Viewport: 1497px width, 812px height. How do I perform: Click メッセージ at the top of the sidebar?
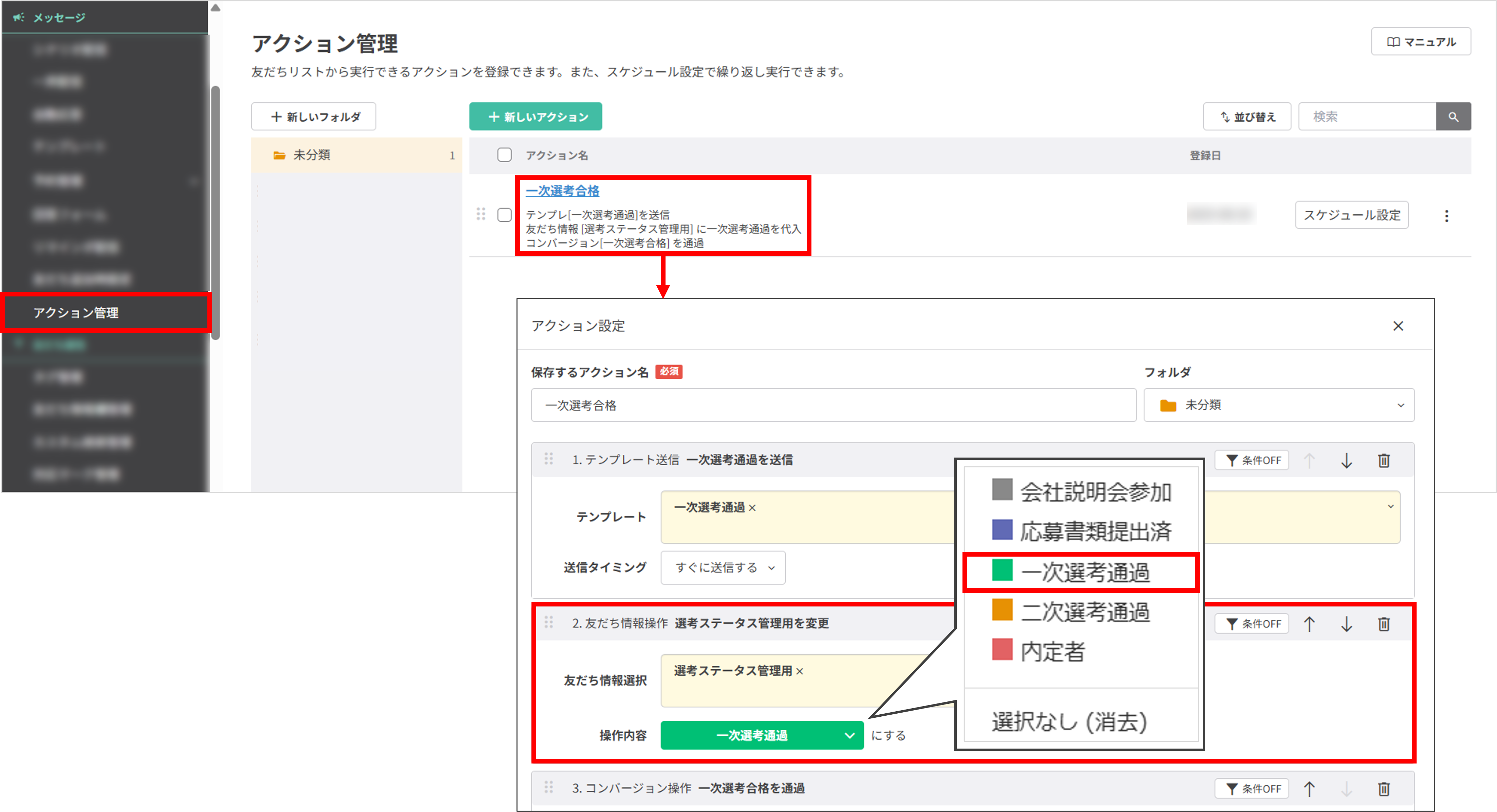click(x=58, y=17)
